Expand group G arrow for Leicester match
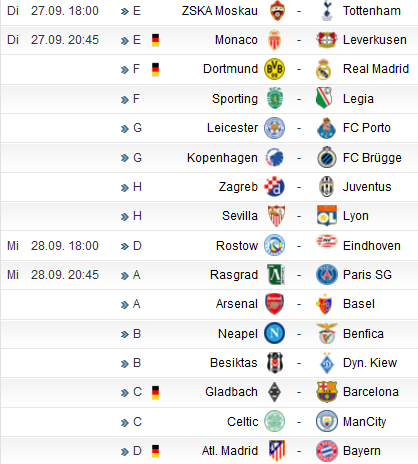Image resolution: width=418 pixels, height=464 pixels. (x=125, y=129)
